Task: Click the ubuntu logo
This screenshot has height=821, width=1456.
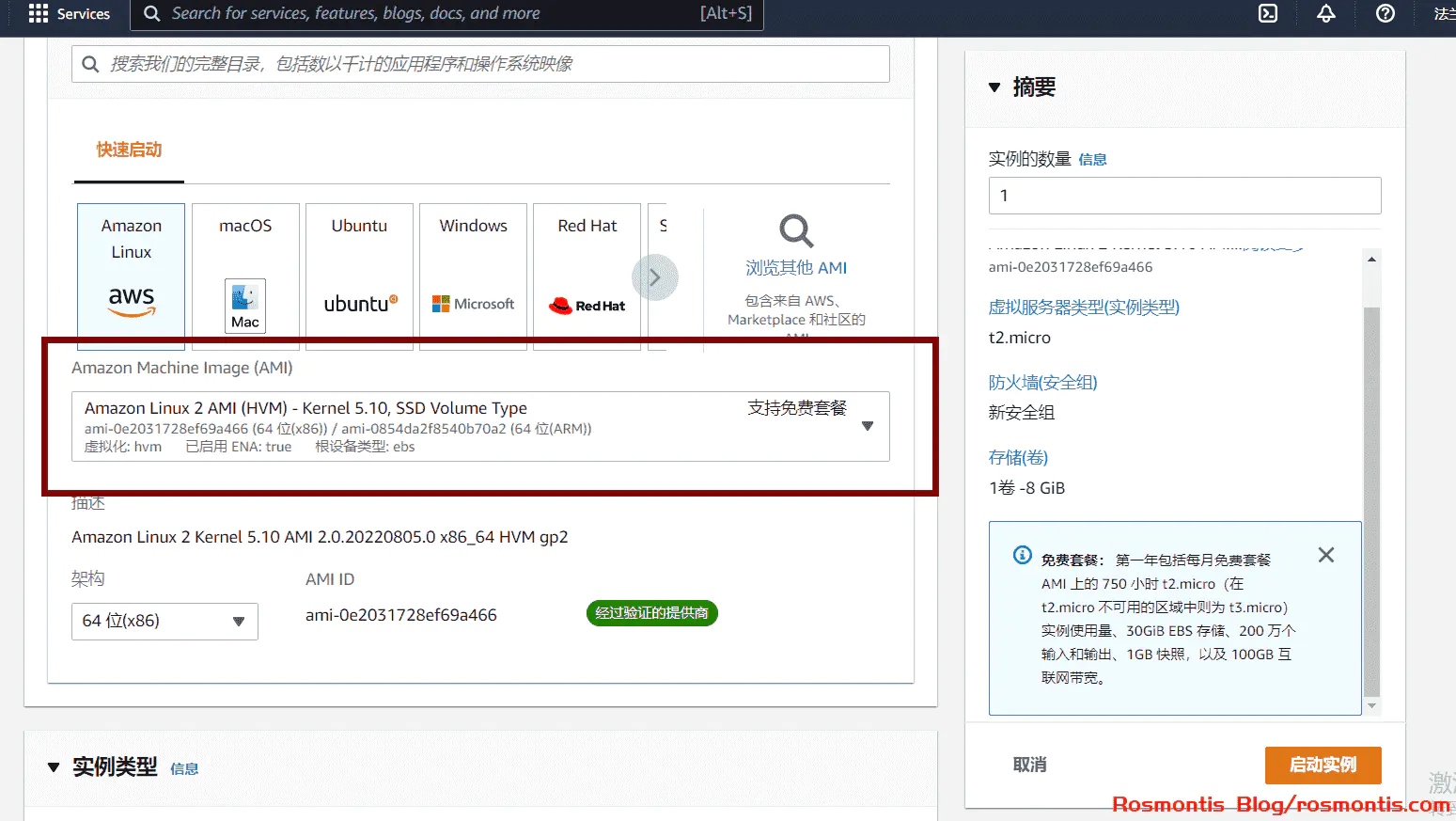Action: (x=361, y=304)
